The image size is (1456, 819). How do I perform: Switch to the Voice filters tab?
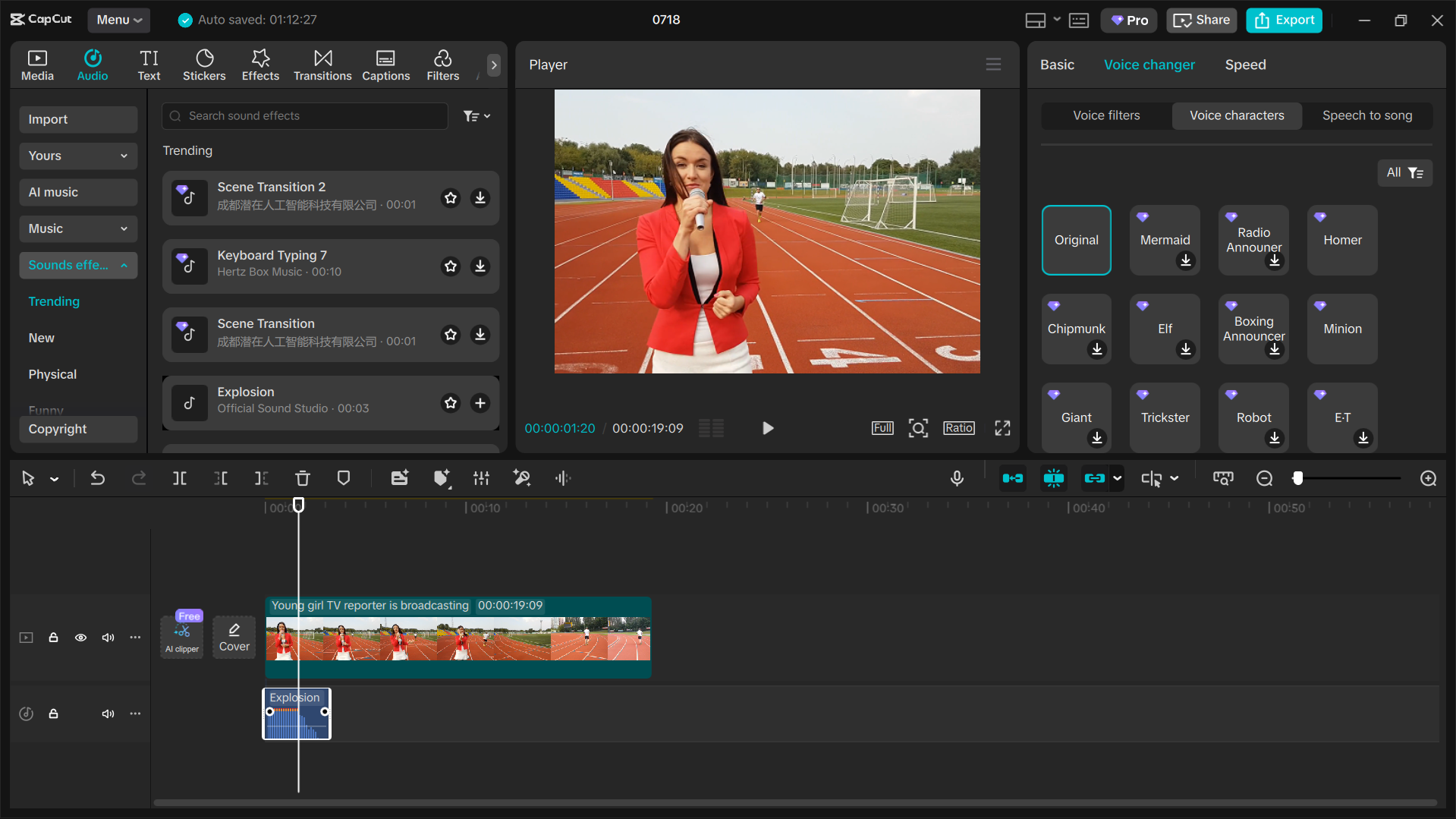coord(1105,115)
